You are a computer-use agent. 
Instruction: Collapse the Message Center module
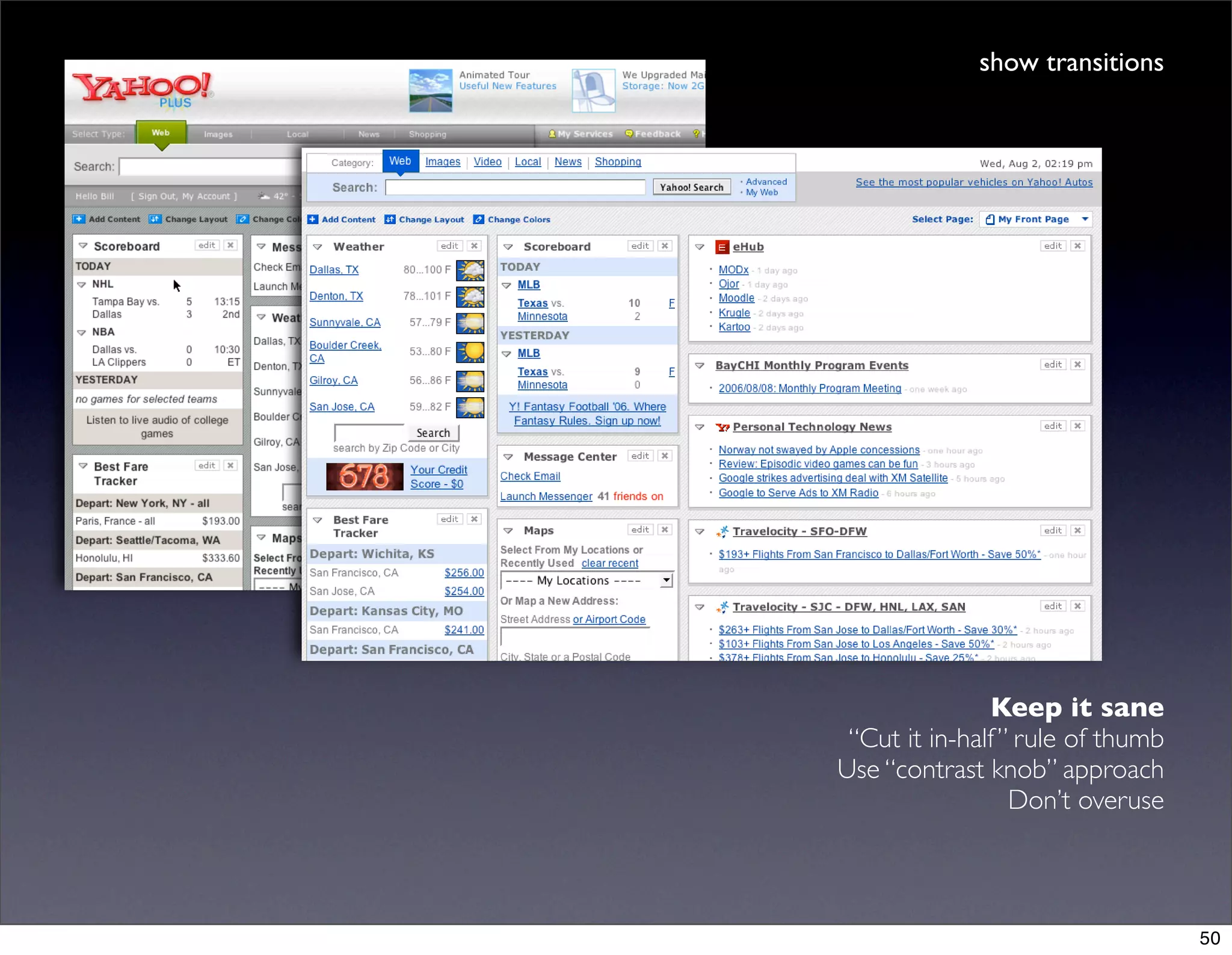(x=508, y=457)
